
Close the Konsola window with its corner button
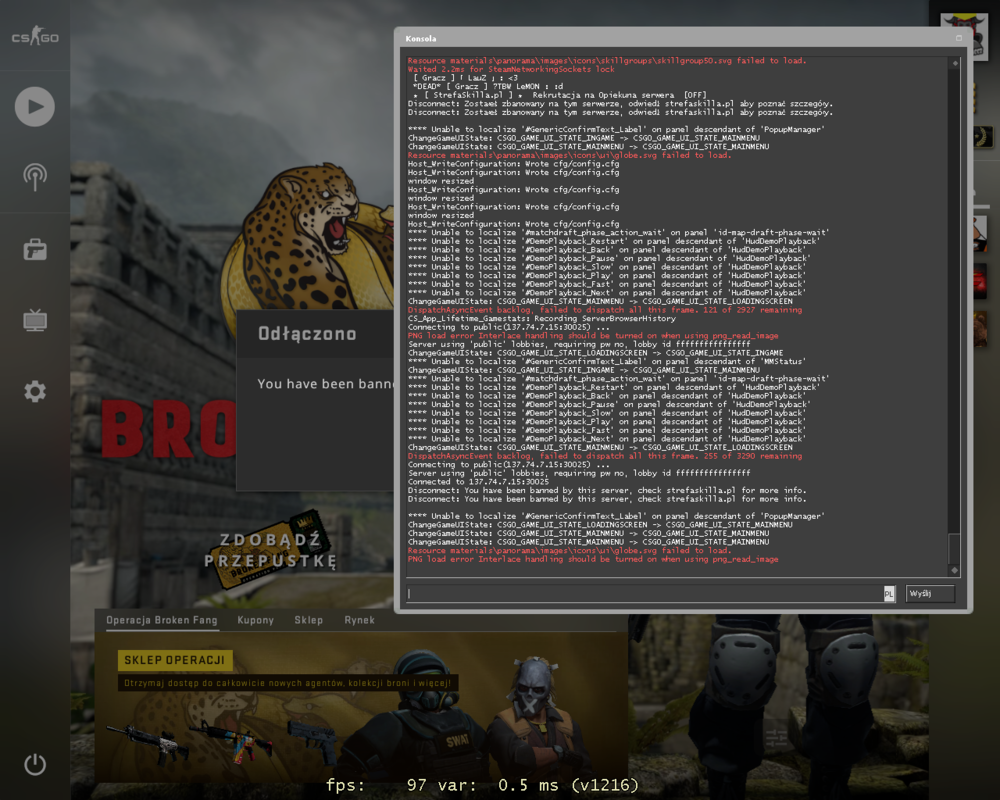point(959,38)
